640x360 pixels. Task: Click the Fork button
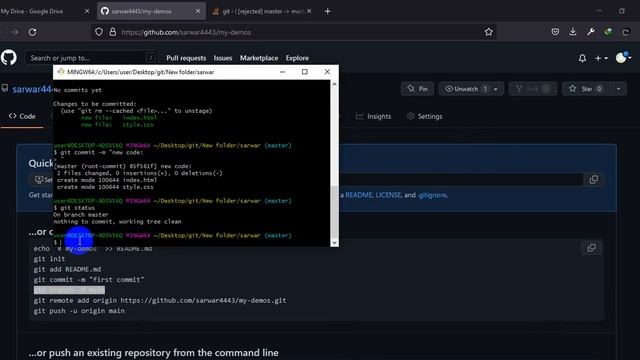[x=533, y=89]
